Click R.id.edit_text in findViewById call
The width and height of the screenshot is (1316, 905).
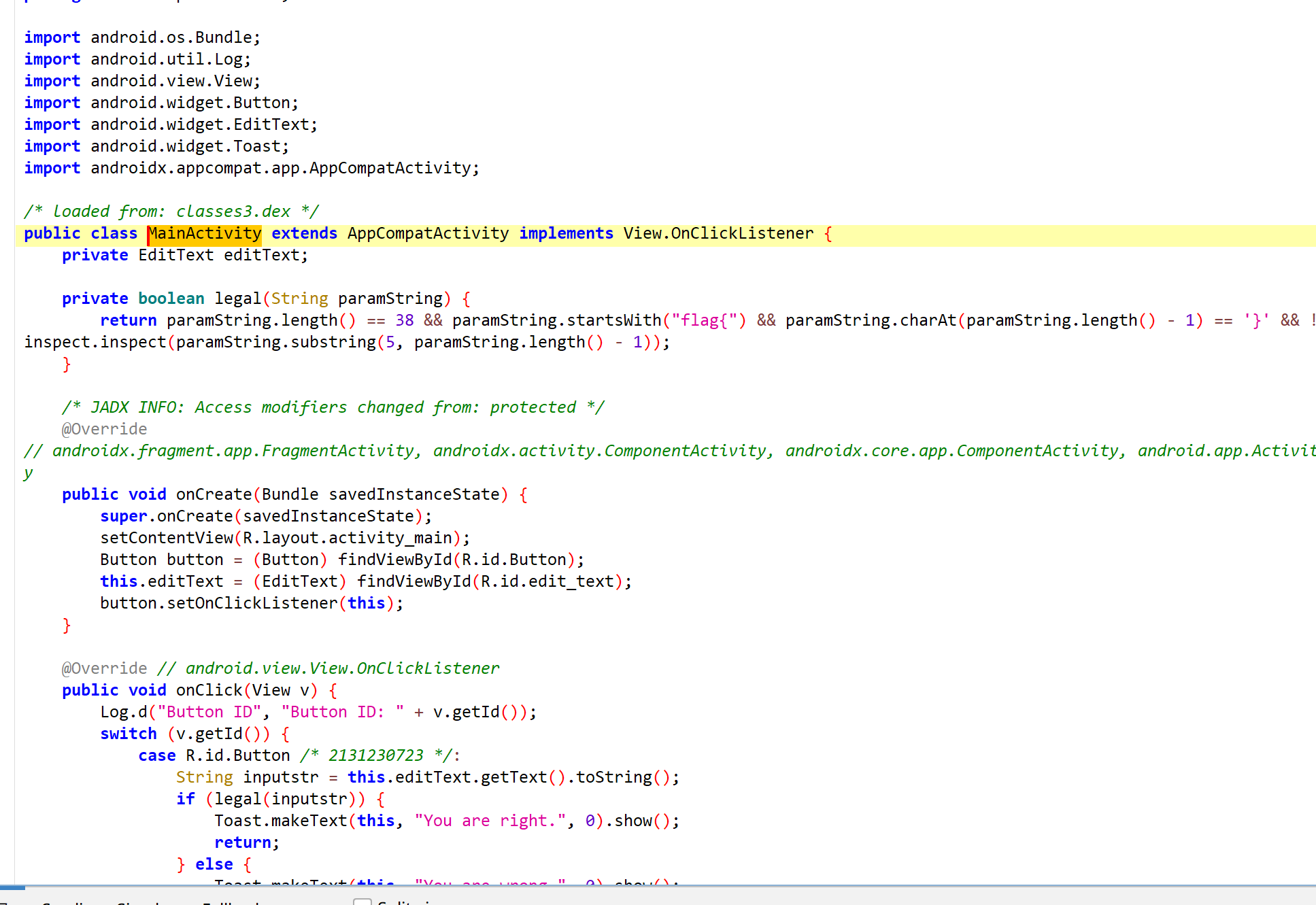547,581
